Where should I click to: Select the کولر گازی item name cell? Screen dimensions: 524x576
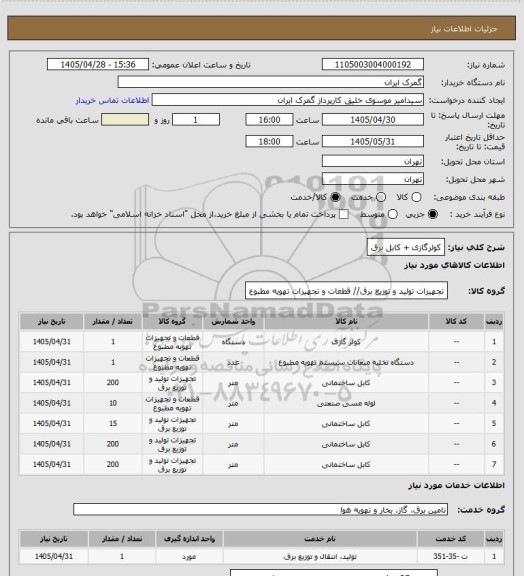[346, 342]
